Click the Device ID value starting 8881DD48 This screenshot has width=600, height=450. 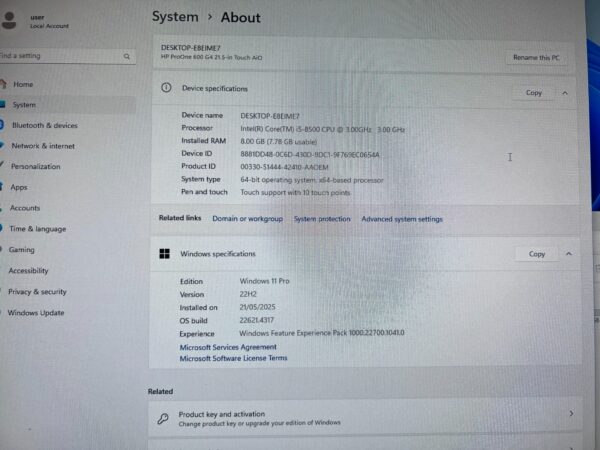pos(310,155)
